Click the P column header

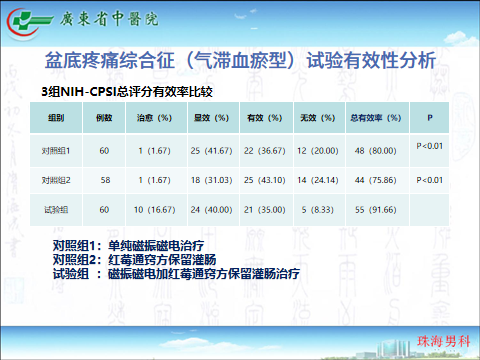click(x=430, y=118)
